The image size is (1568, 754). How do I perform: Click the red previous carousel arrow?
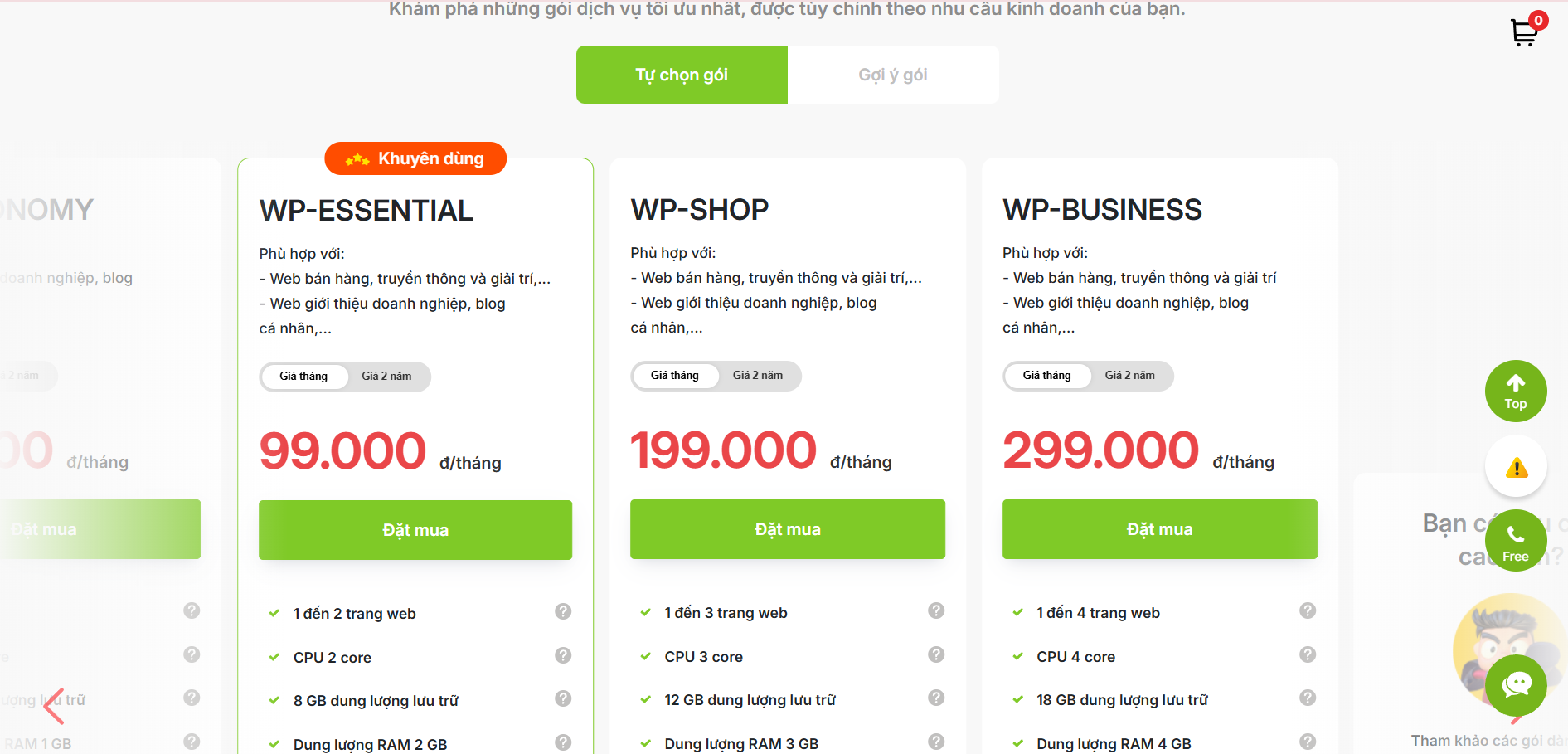[x=54, y=706]
